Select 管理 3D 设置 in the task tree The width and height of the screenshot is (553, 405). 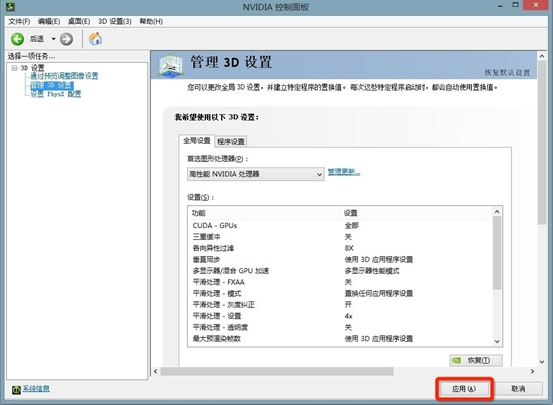(x=52, y=85)
